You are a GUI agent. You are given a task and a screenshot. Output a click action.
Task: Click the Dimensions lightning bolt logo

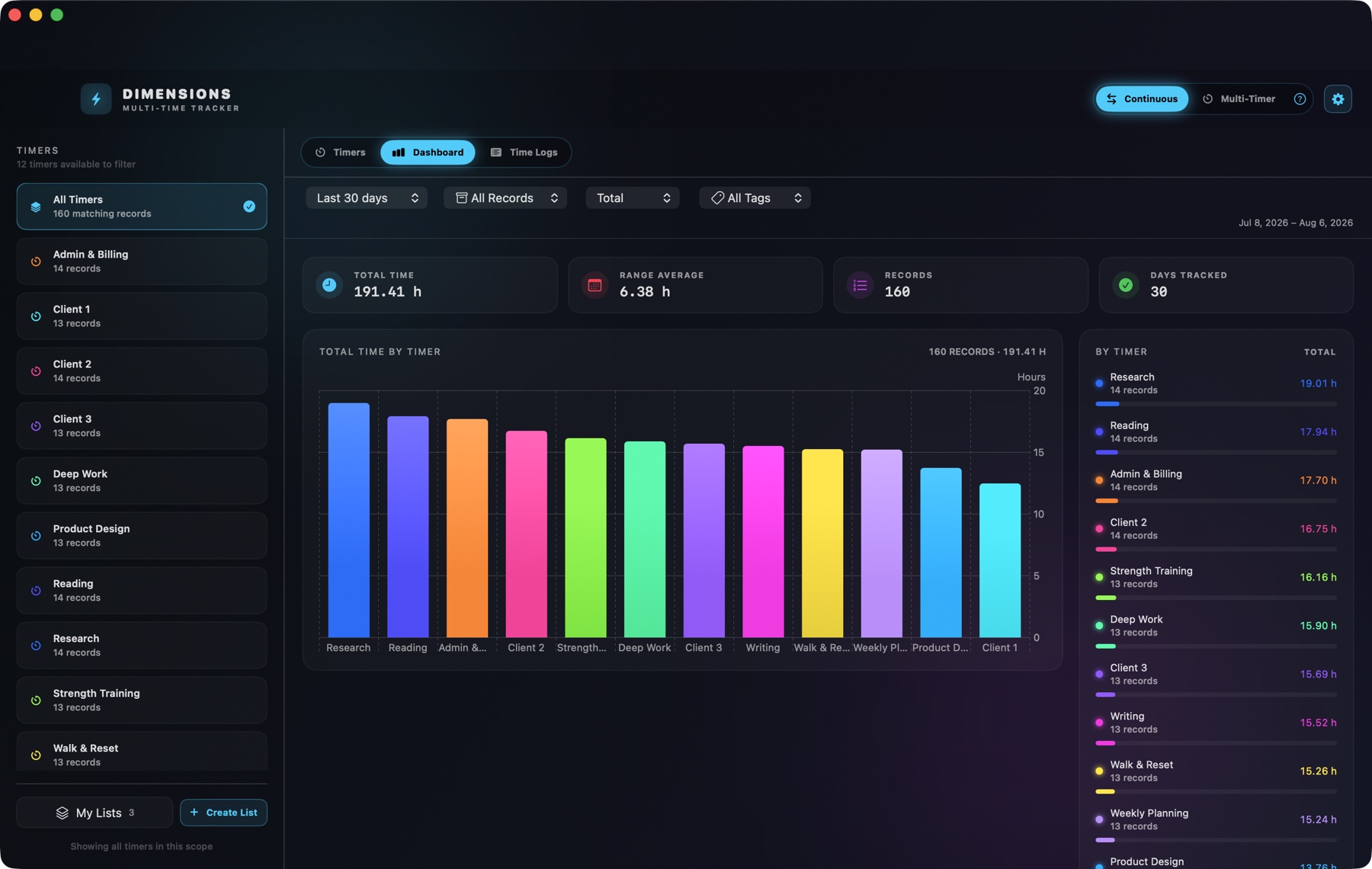[x=96, y=99]
